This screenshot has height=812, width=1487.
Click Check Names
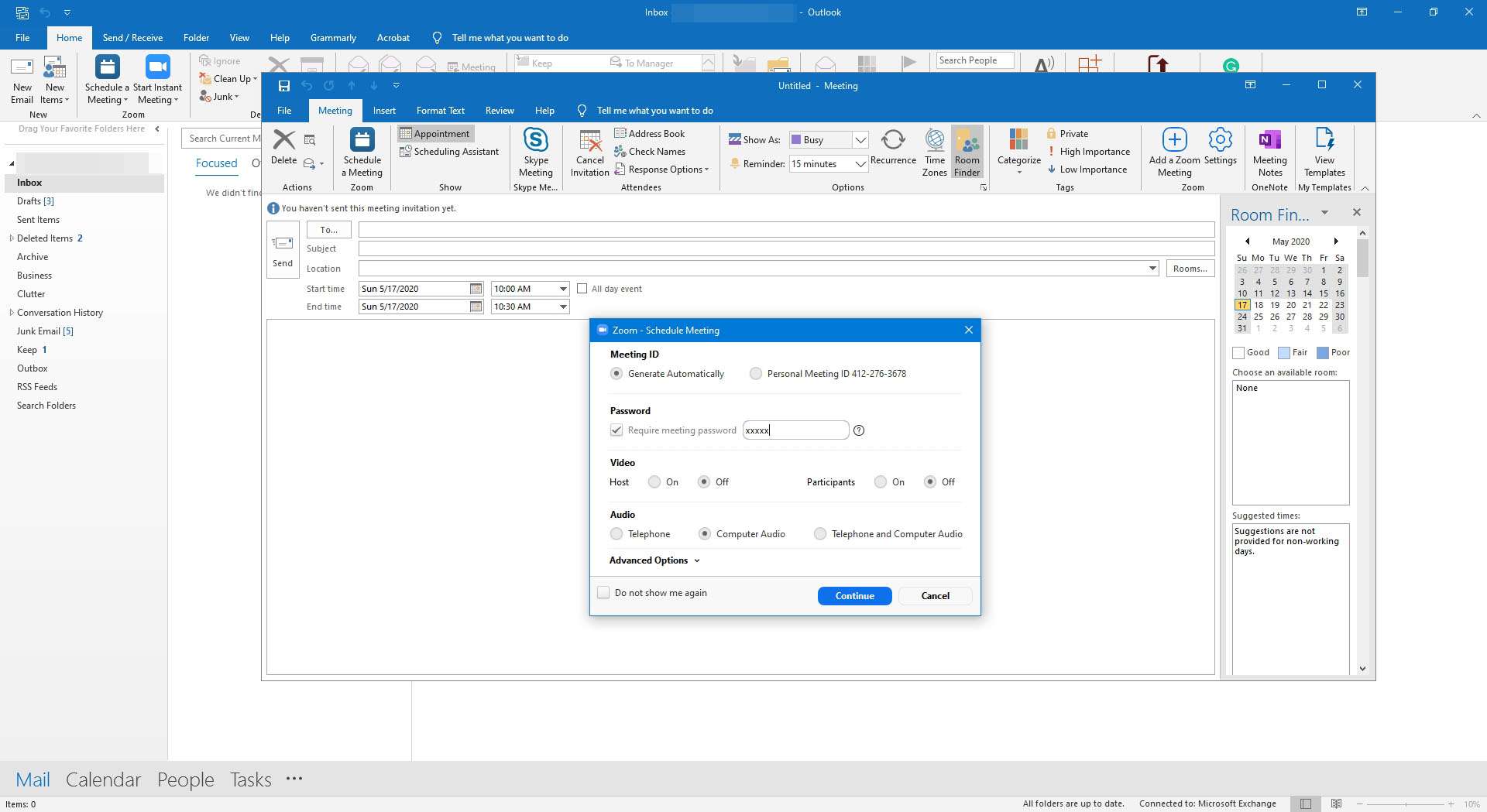(x=649, y=151)
